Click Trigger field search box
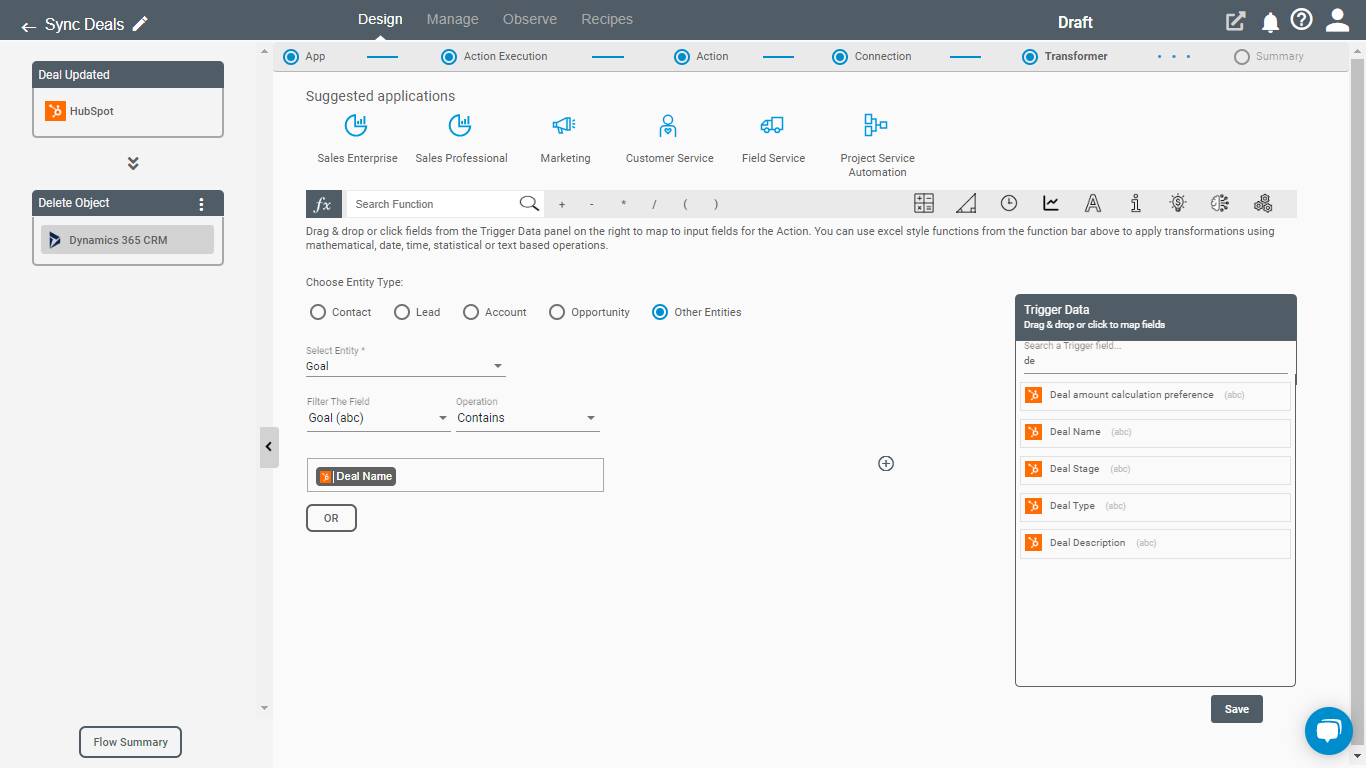The height and width of the screenshot is (768, 1366). [1155, 360]
